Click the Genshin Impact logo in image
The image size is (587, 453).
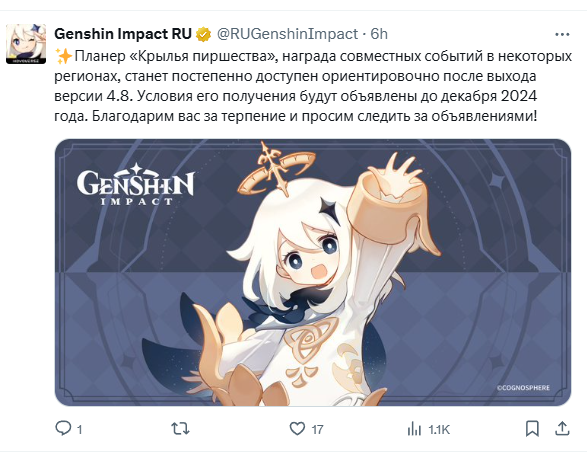[x=136, y=184]
